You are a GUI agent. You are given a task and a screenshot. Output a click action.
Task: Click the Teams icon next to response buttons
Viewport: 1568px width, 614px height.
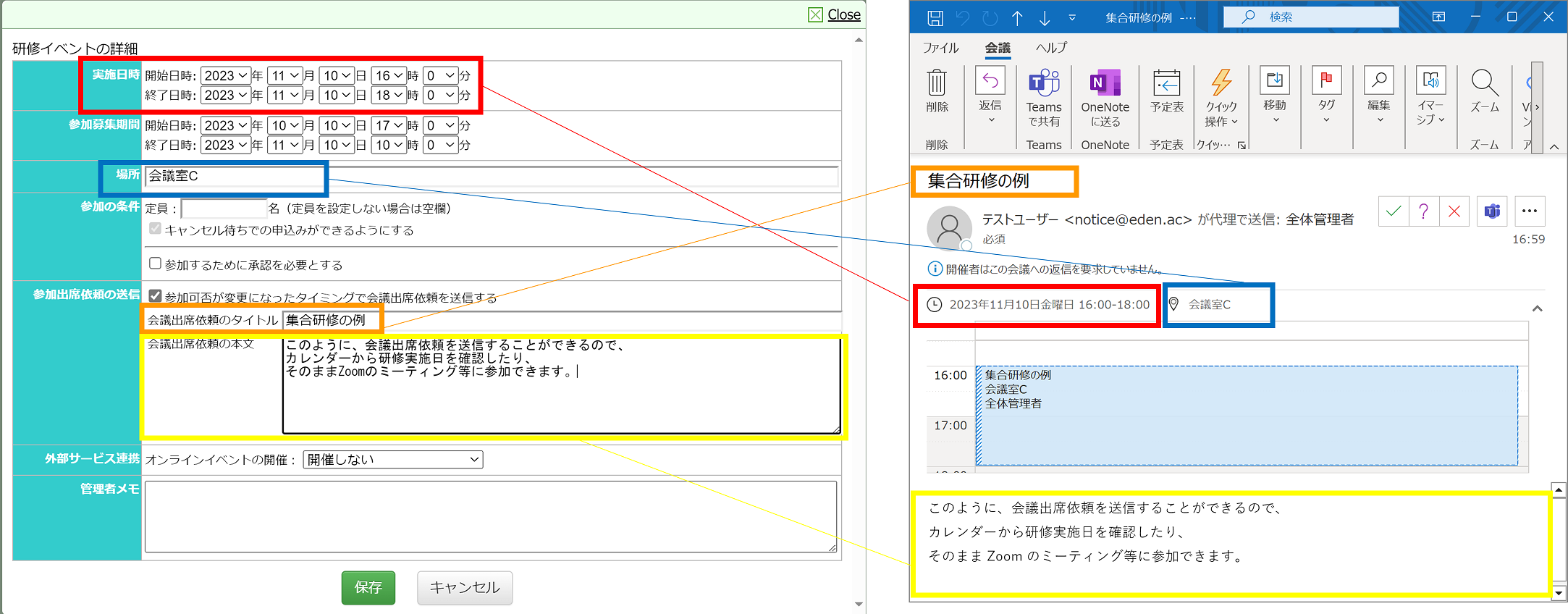click(1492, 211)
